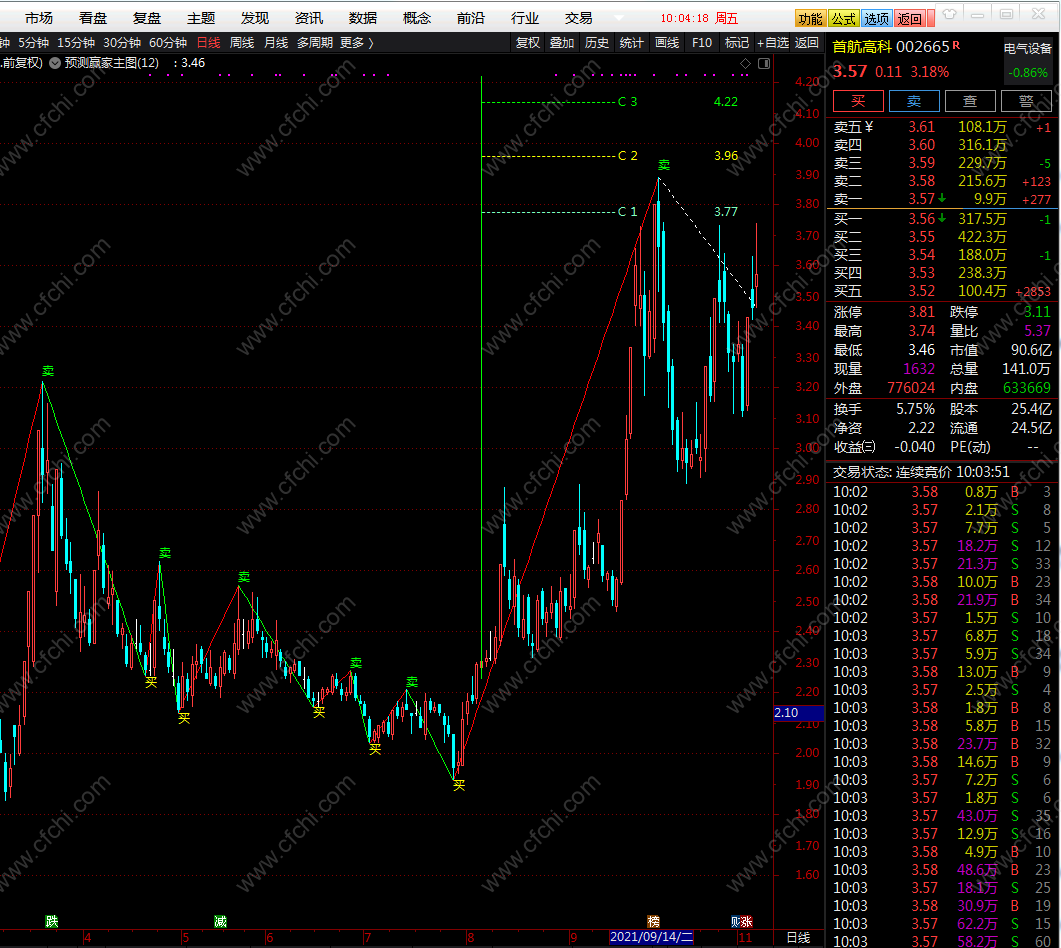Click the 统计 toolbar button
The height and width of the screenshot is (948, 1061).
coord(631,43)
